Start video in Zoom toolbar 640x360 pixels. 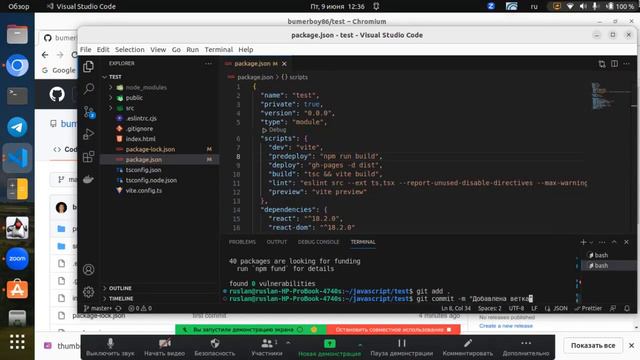[x=164, y=347]
